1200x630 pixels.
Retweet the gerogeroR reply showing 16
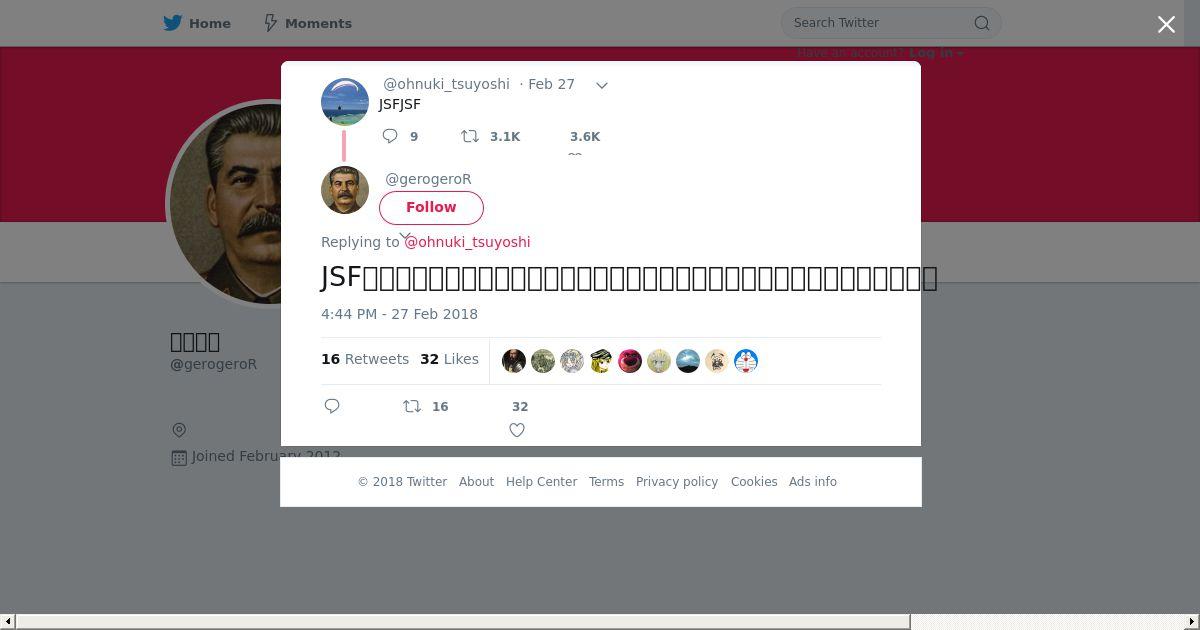point(412,406)
